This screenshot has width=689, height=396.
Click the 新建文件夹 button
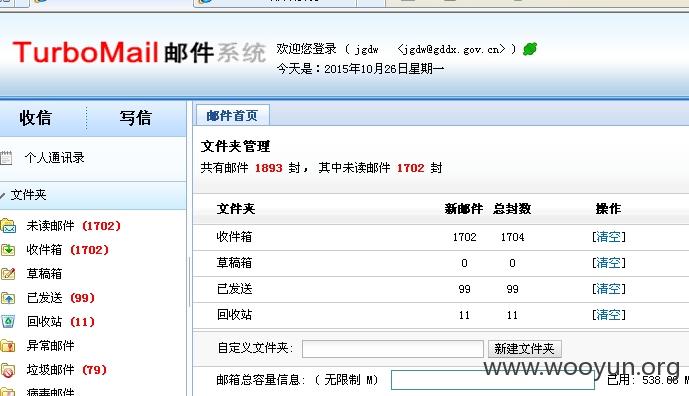pyautogui.click(x=524, y=349)
